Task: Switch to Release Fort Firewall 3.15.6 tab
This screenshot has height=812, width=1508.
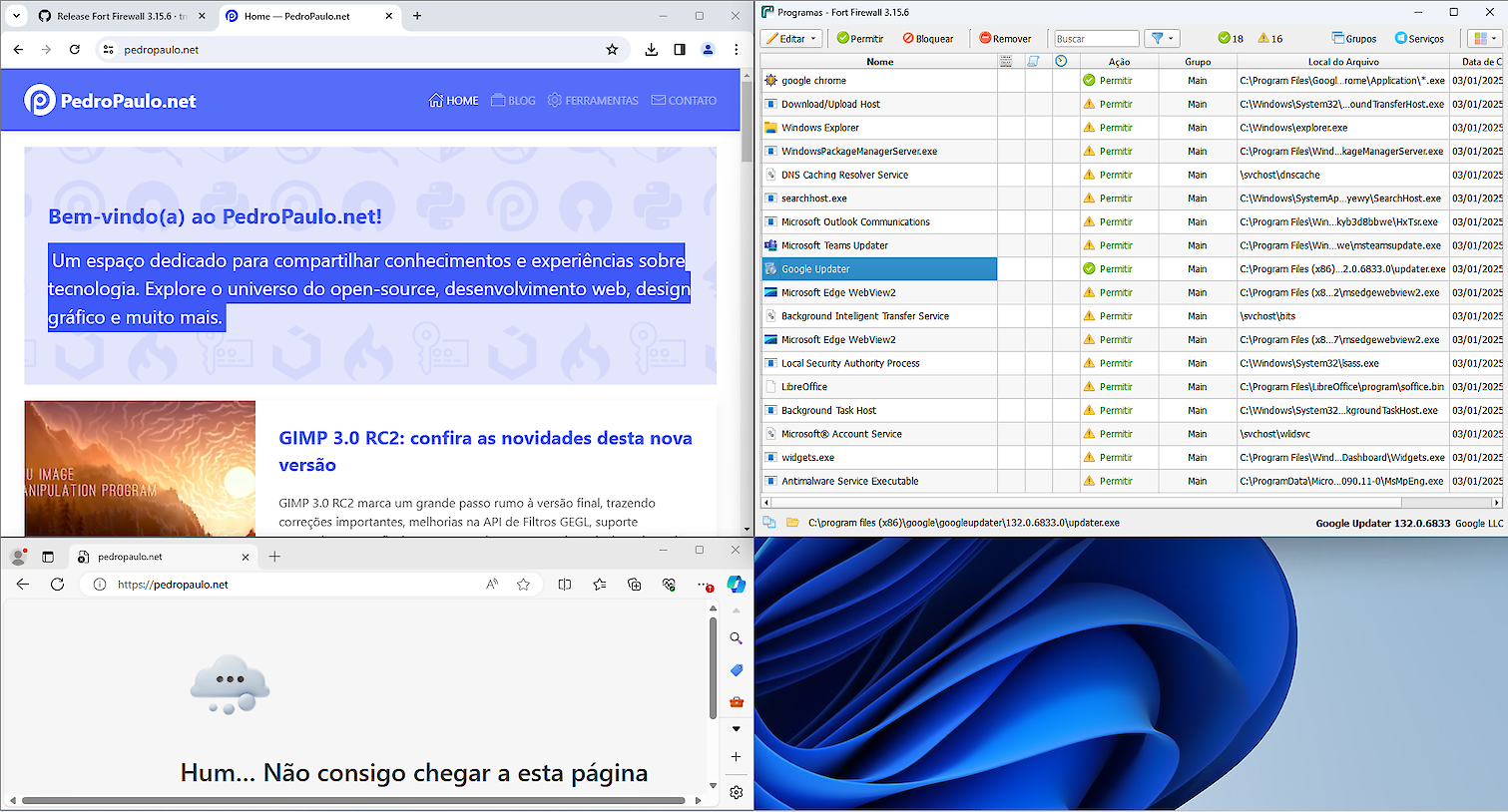Action: click(x=121, y=16)
